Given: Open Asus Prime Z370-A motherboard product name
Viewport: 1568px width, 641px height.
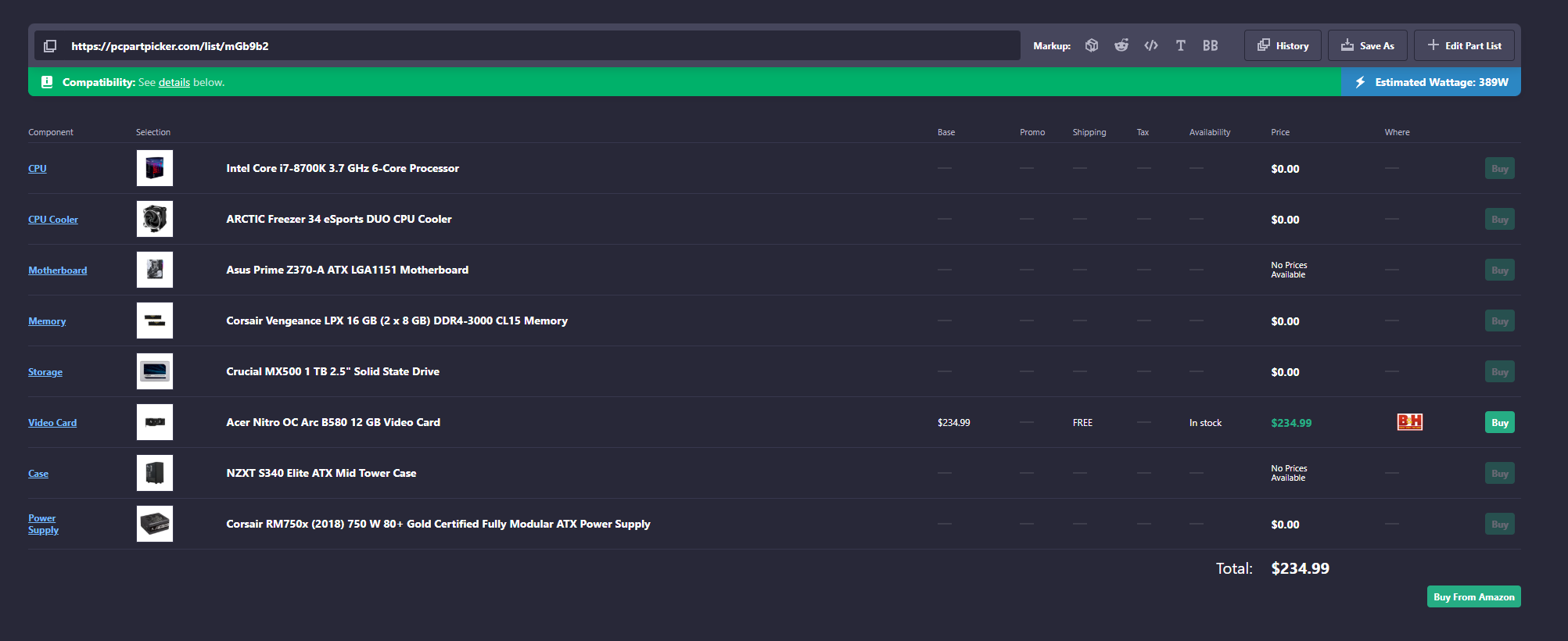Looking at the screenshot, I should tap(347, 270).
